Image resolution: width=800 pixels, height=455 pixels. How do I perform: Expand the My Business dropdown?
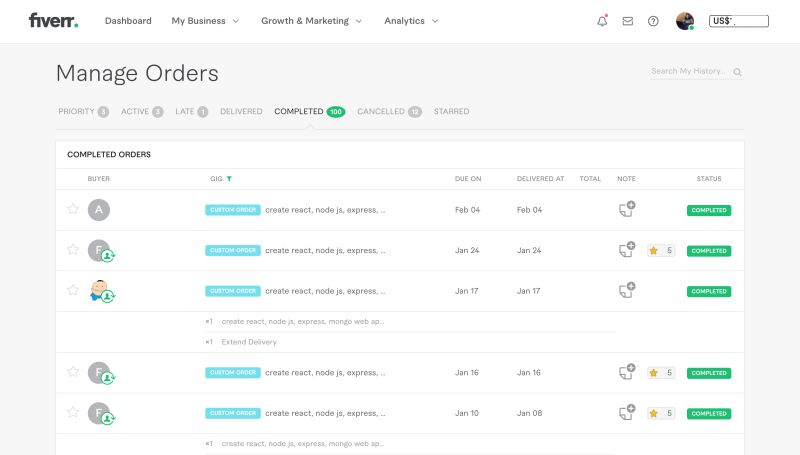pos(205,21)
